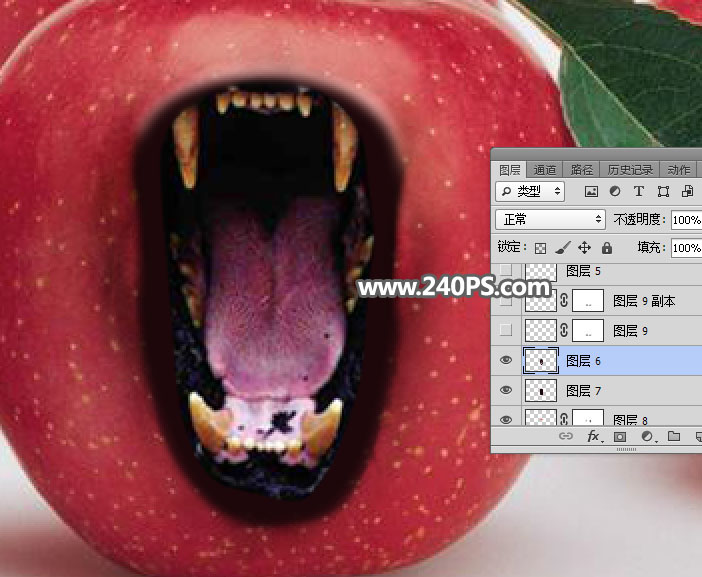
Task: Filter layers by smart objects icon
Action: click(687, 192)
